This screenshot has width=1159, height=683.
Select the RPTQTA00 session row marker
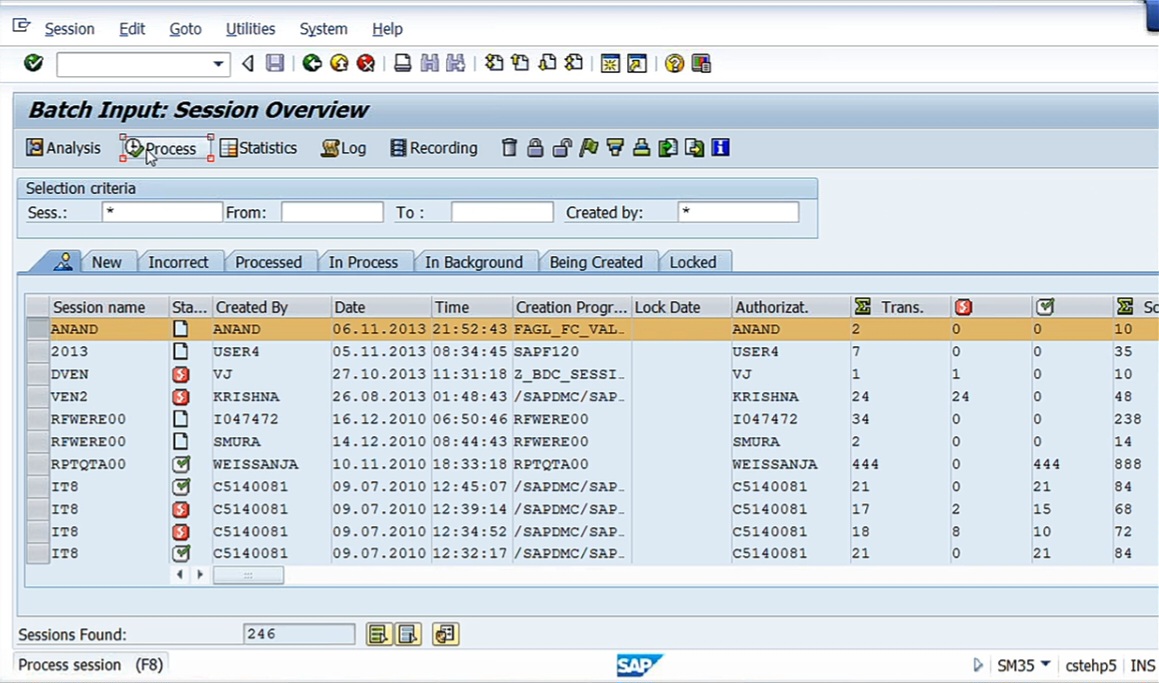click(38, 464)
